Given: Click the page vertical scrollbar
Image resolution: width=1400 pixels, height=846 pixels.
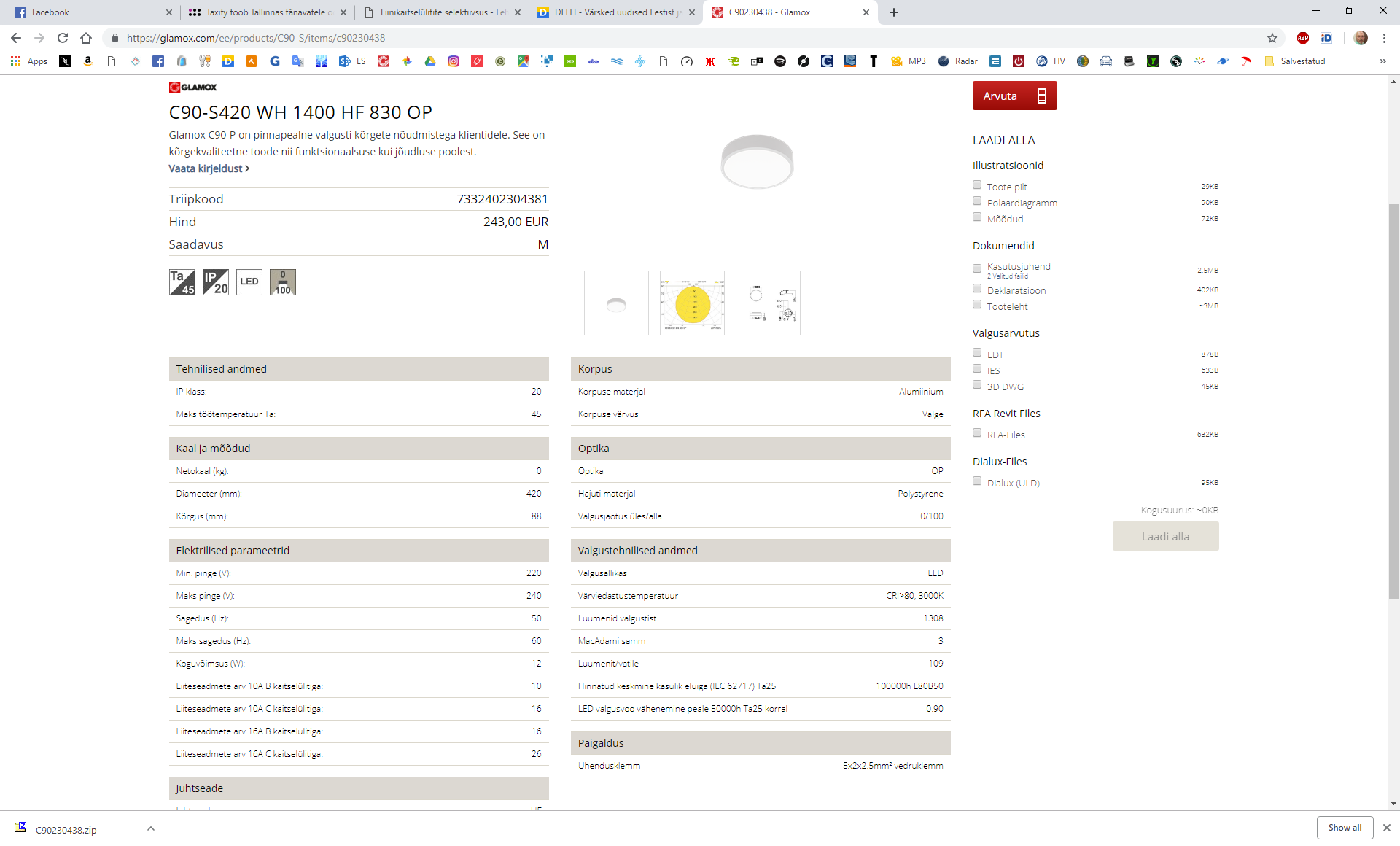Looking at the screenshot, I should [x=1393, y=401].
